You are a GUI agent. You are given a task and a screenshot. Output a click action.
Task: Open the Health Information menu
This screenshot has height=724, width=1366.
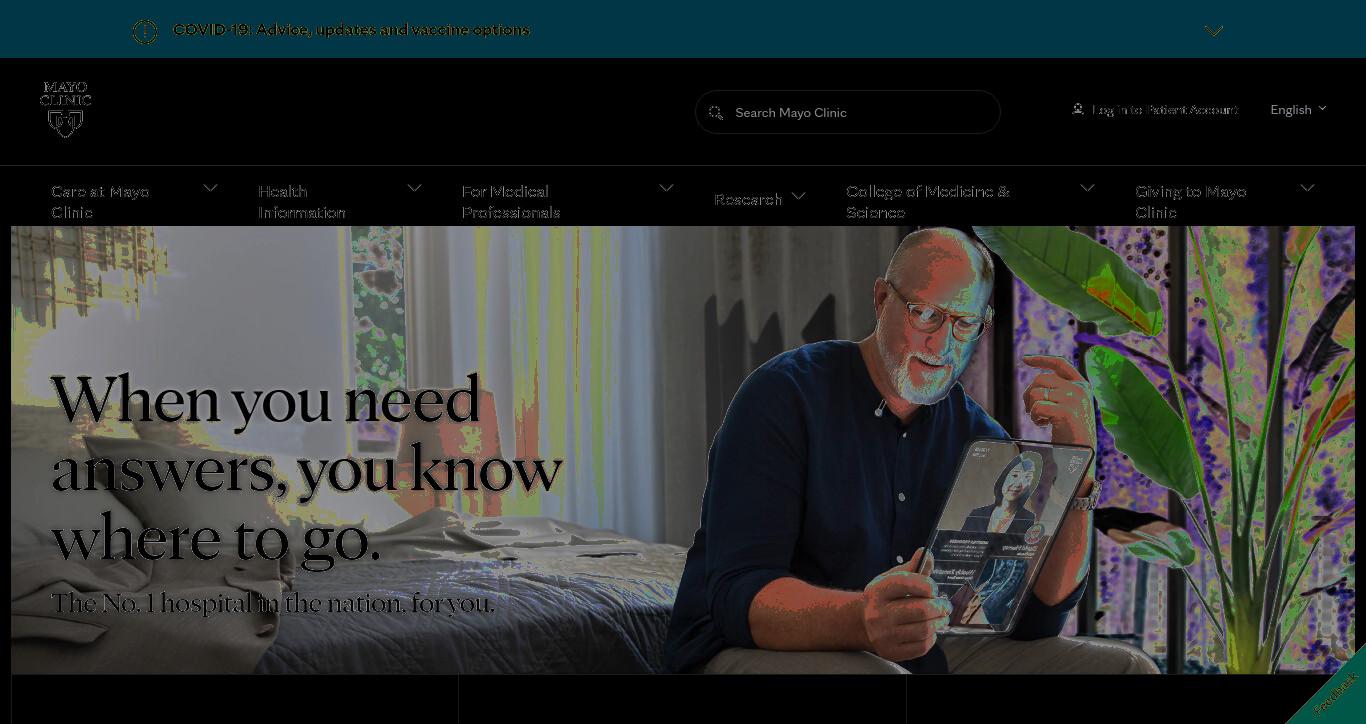[302, 201]
